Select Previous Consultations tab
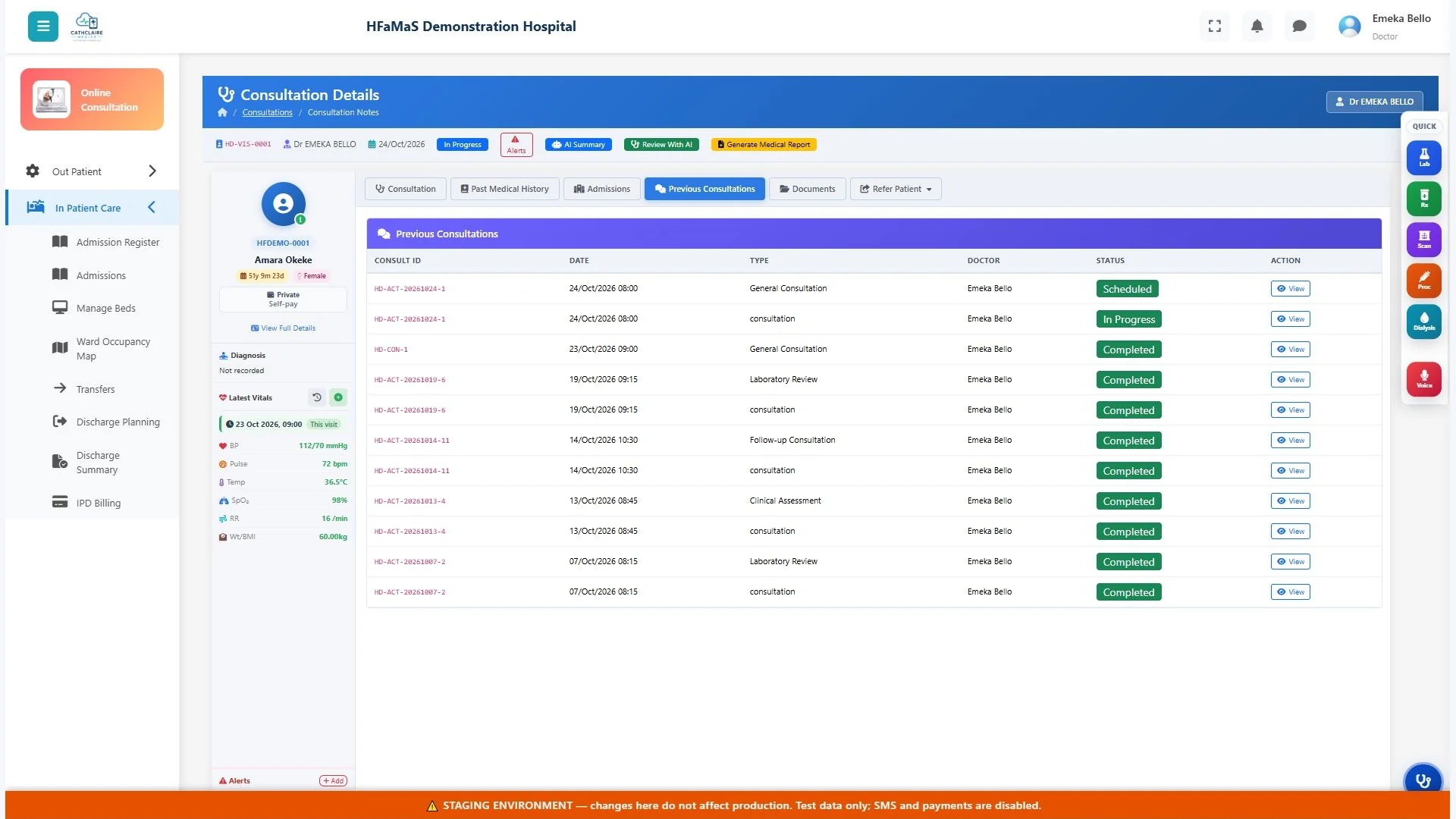1456x819 pixels. coord(704,189)
